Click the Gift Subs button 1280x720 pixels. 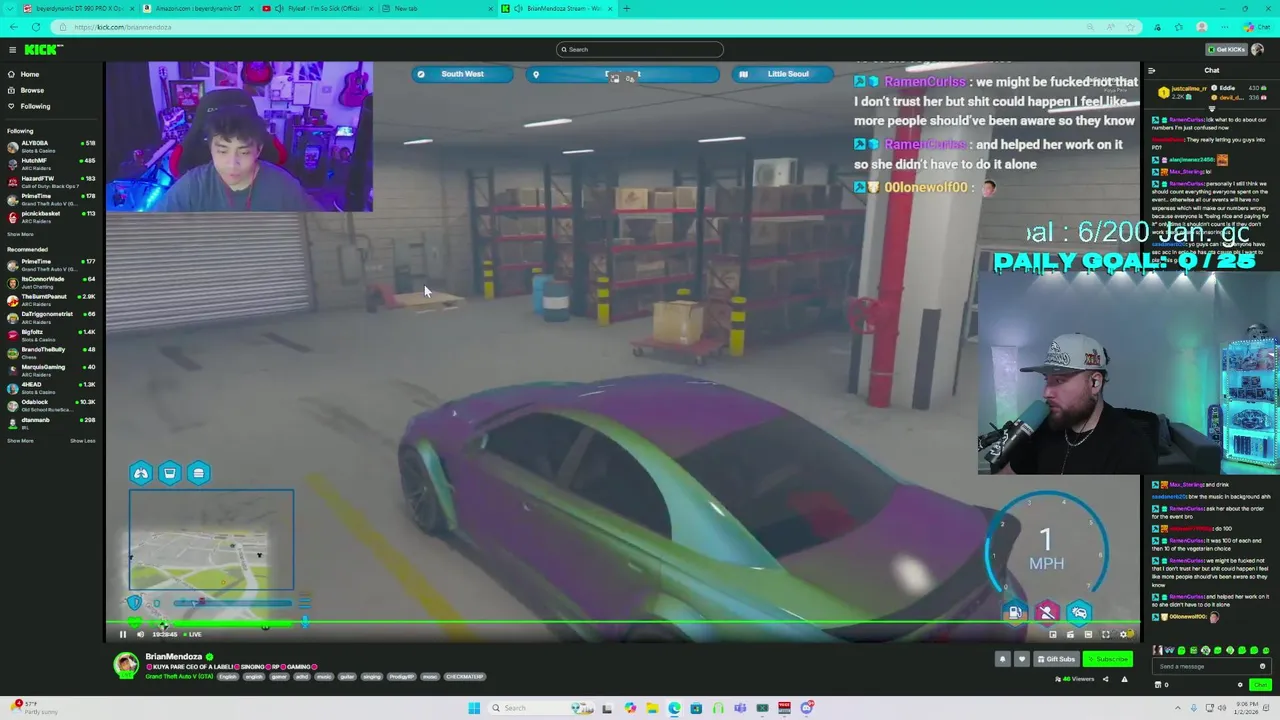[1056, 659]
